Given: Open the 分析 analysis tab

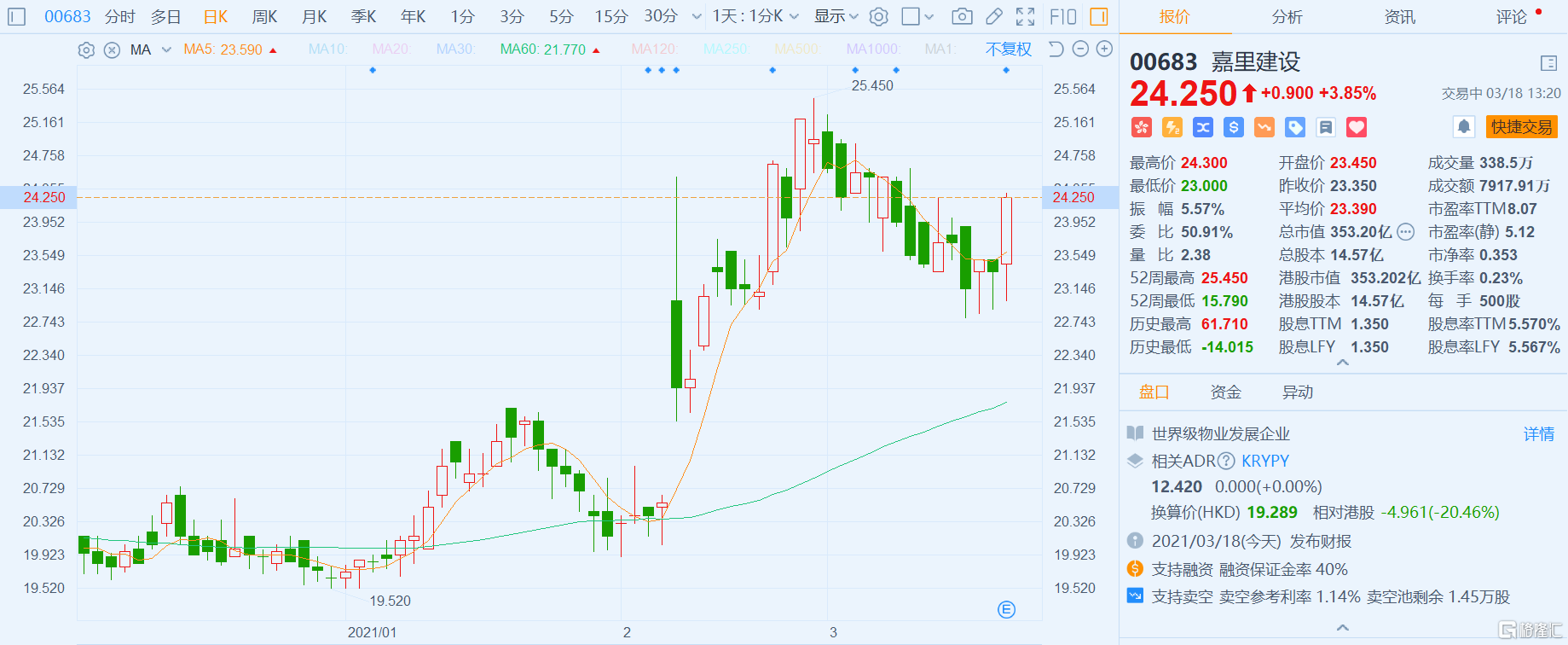Looking at the screenshot, I should [1287, 16].
